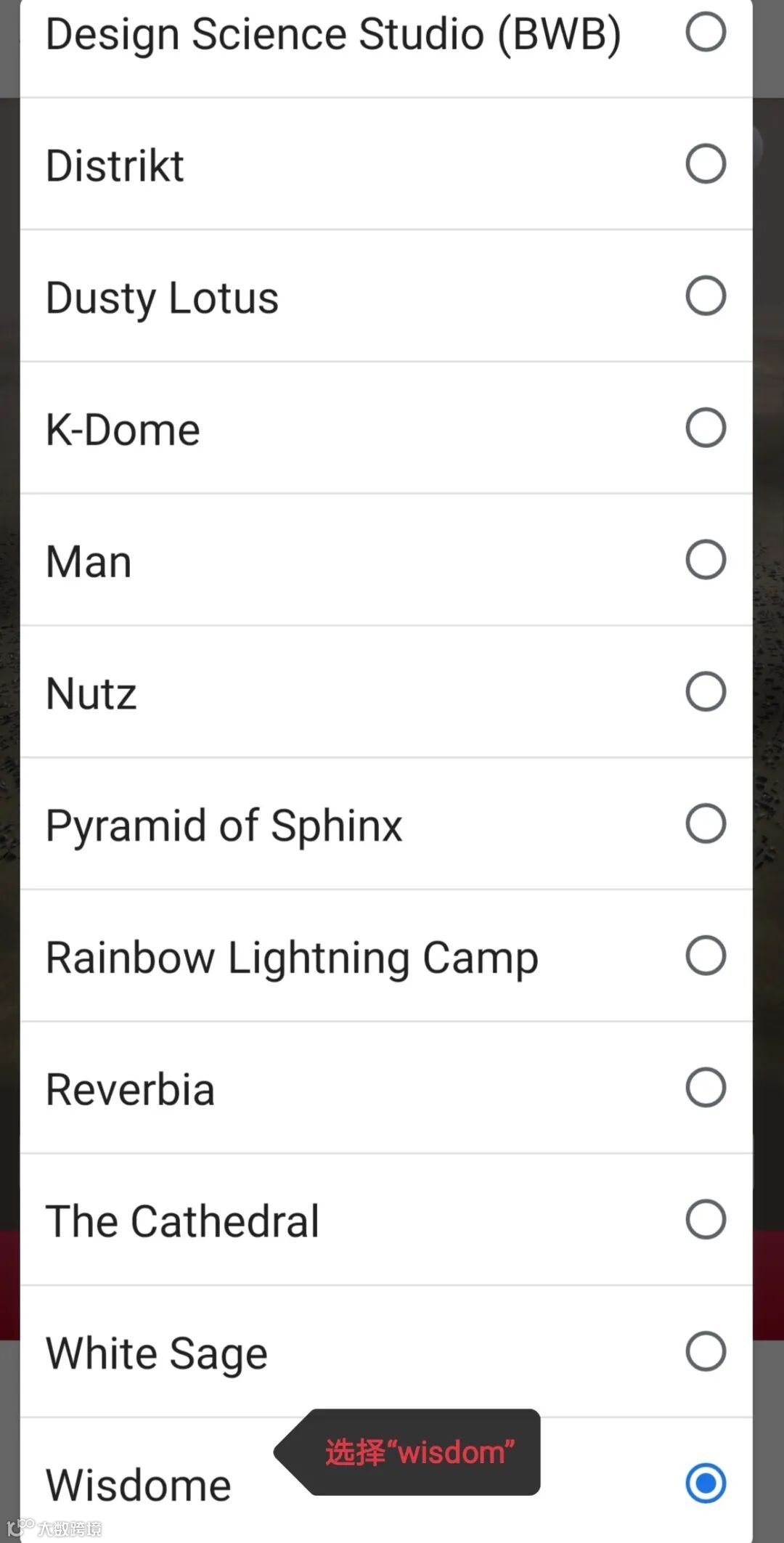This screenshot has width=784, height=1543.
Task: Click the selected Wisdome radio button
Action: [706, 1483]
